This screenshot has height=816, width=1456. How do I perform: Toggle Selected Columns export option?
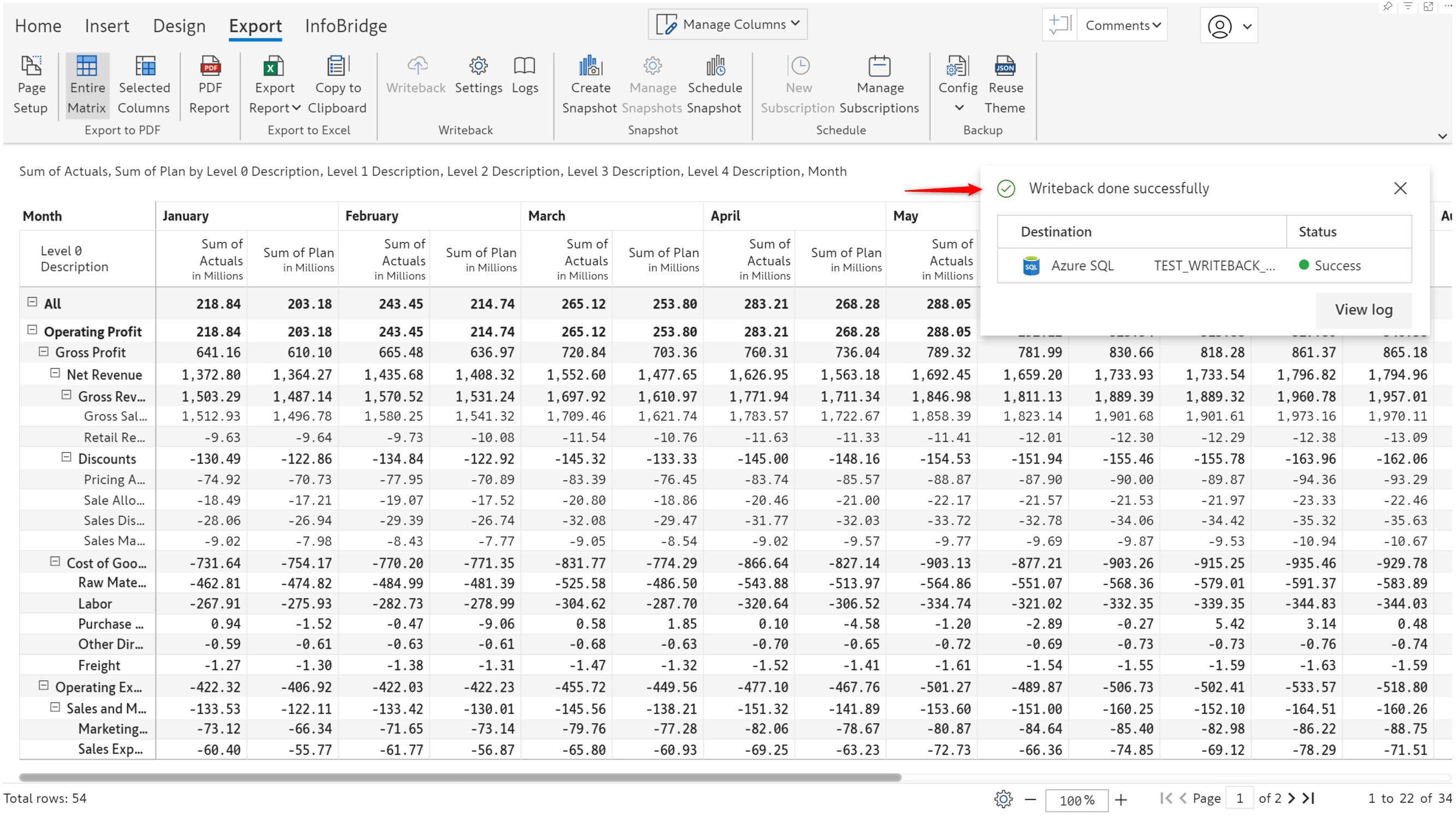click(144, 85)
